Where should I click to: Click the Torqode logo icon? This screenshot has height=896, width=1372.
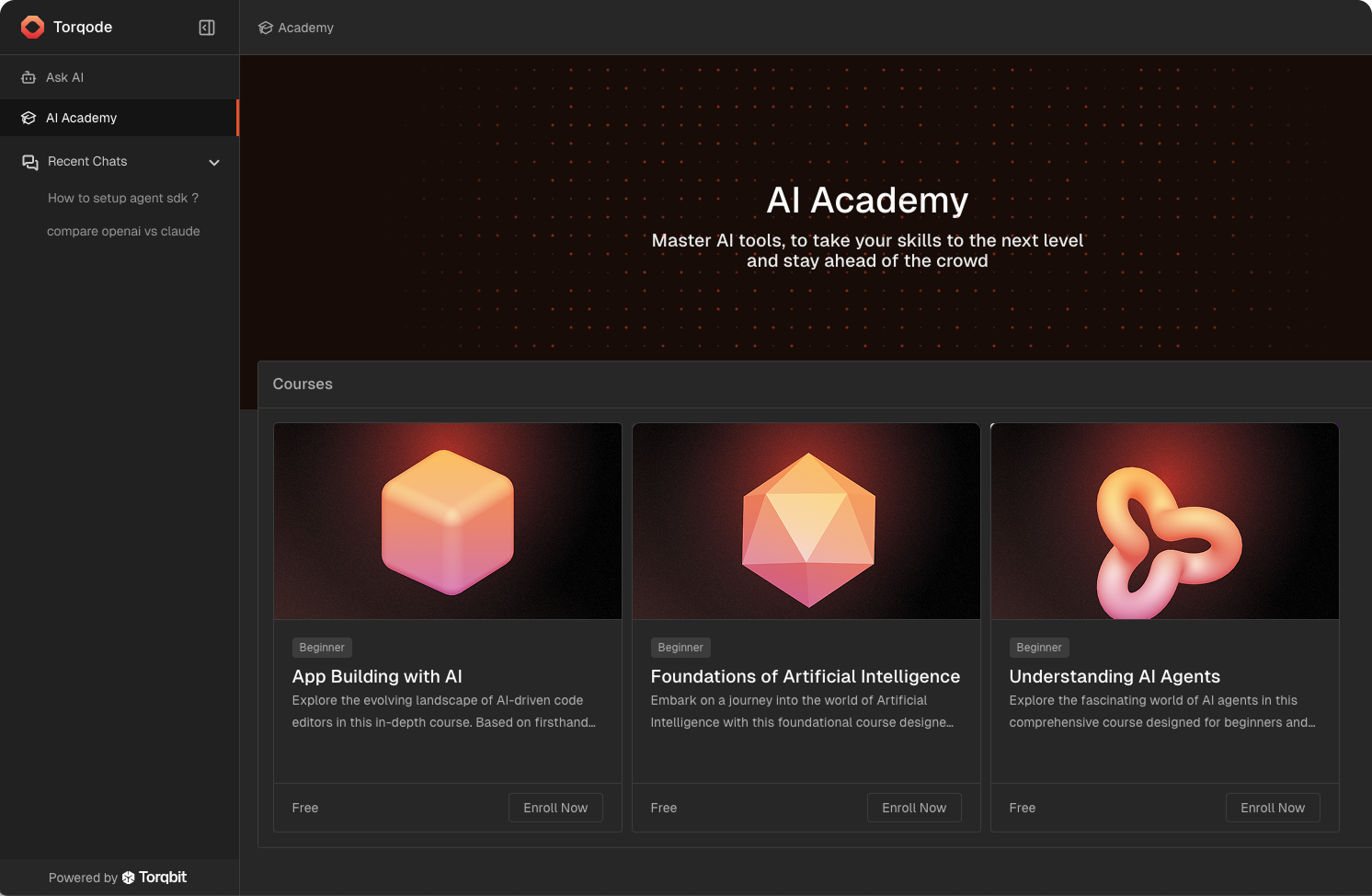(x=32, y=28)
